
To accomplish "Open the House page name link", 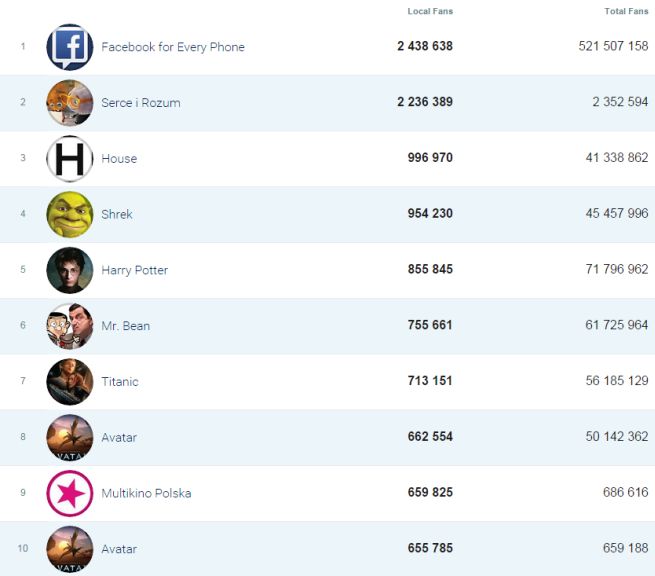I will [119, 159].
